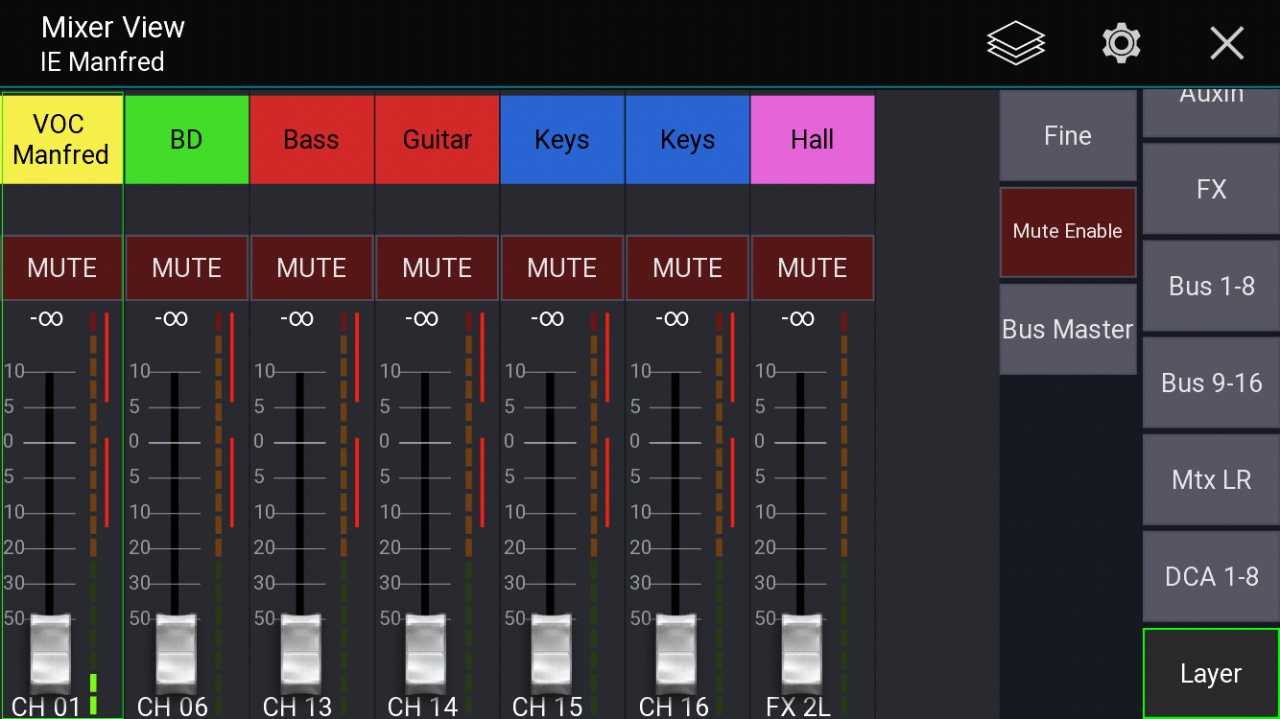Show the DCA 1-8 layer
Screen dimensions: 1280x719
(x=1211, y=577)
